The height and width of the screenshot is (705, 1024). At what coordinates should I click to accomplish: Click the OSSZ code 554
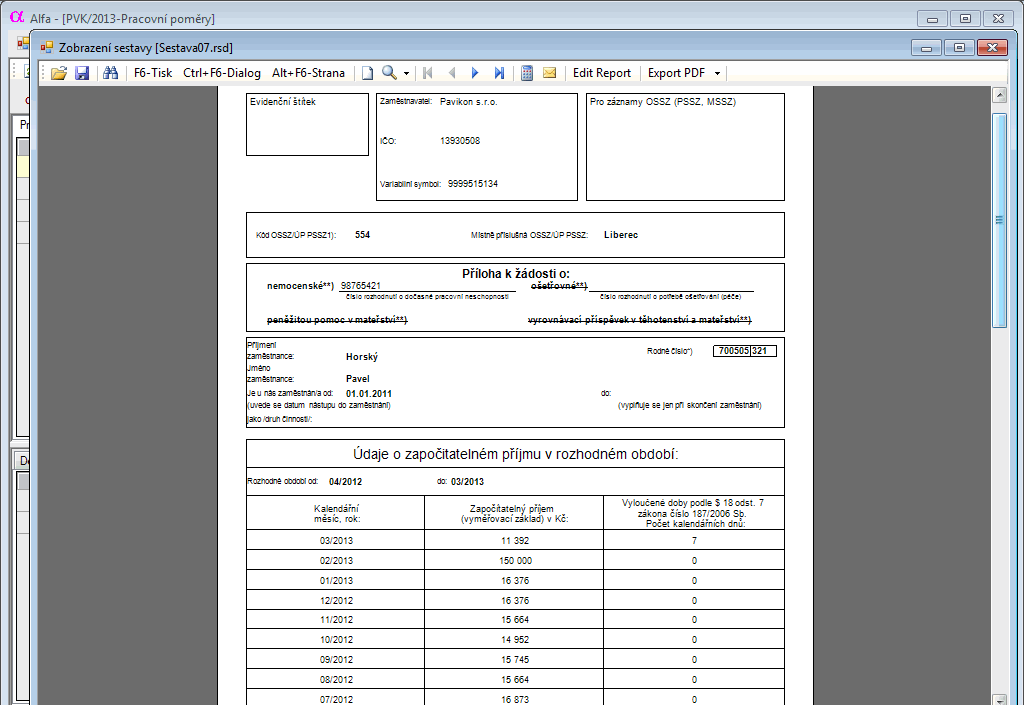click(362, 235)
